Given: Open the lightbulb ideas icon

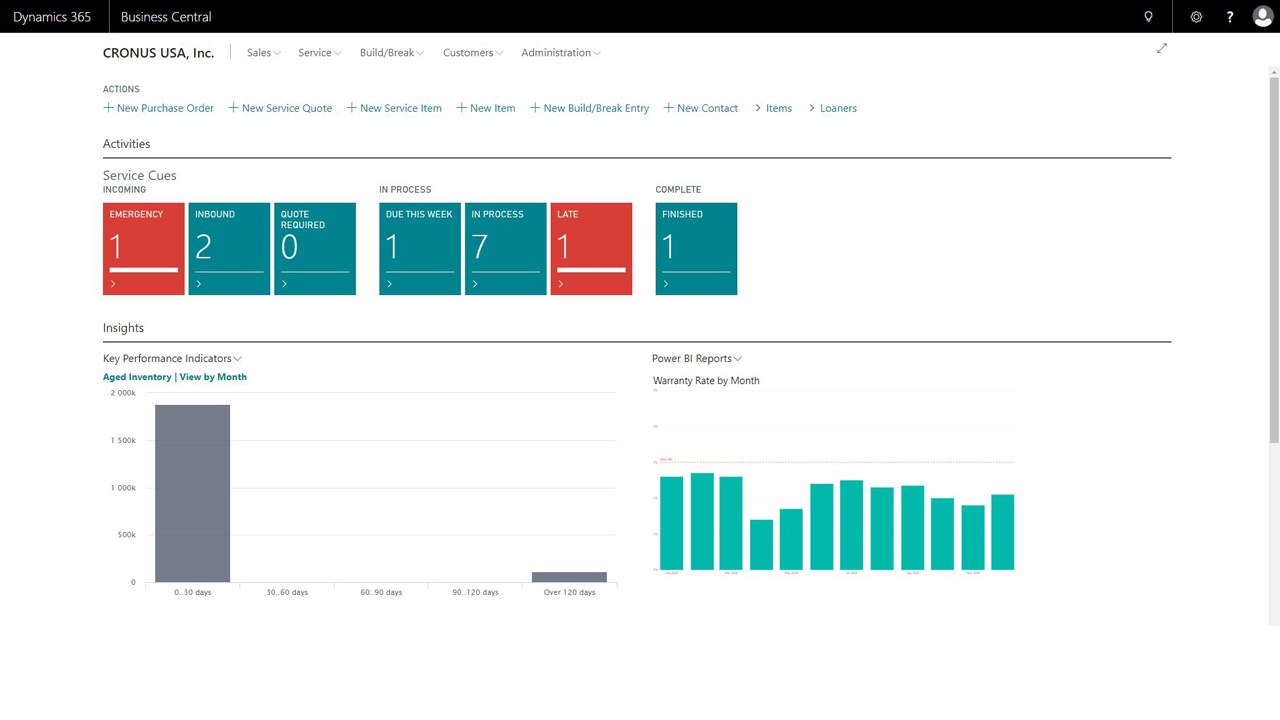Looking at the screenshot, I should point(1148,17).
